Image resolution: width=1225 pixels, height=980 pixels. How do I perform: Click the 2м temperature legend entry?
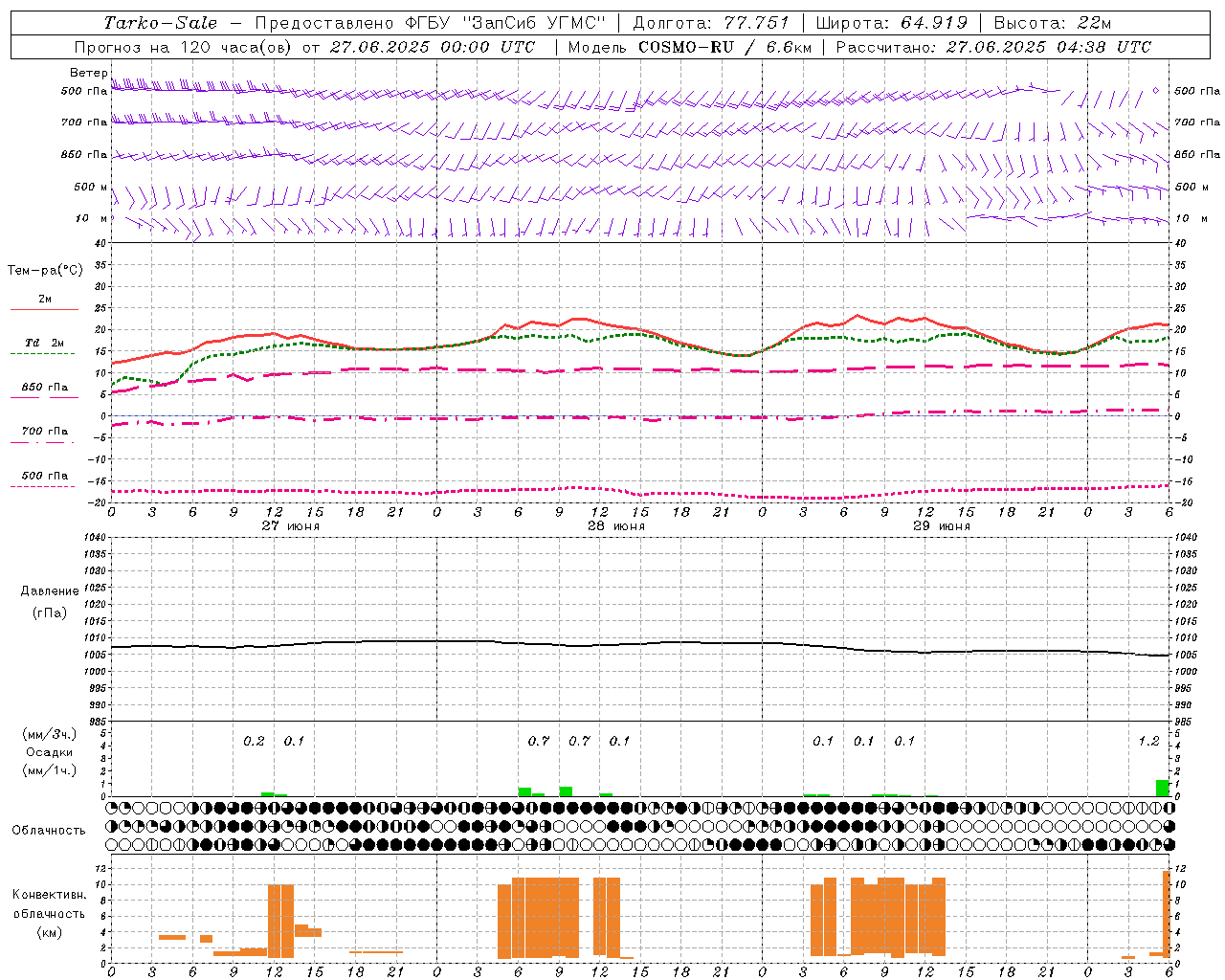pyautogui.click(x=45, y=299)
